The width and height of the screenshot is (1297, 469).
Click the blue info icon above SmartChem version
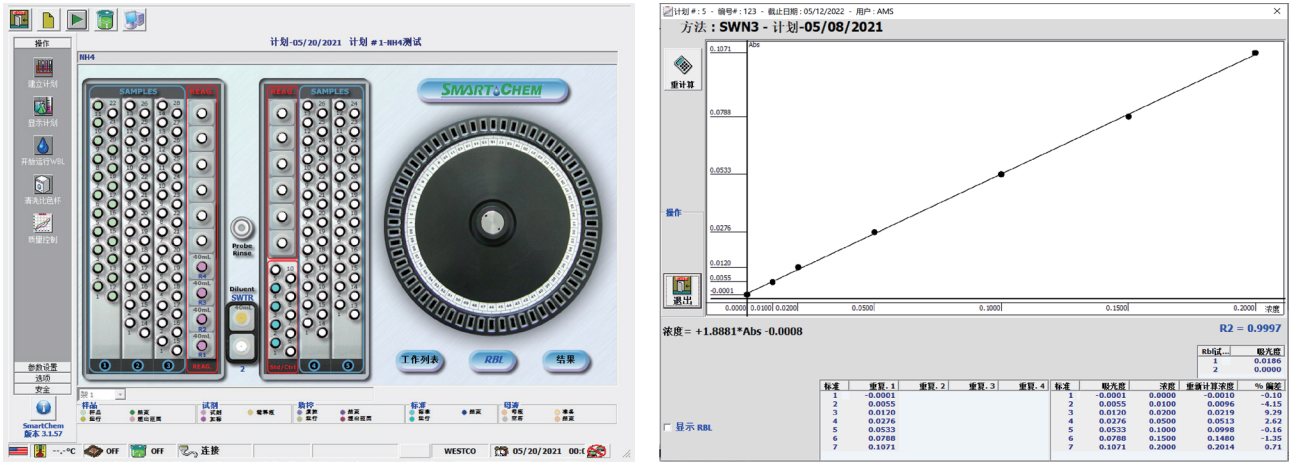click(43, 408)
